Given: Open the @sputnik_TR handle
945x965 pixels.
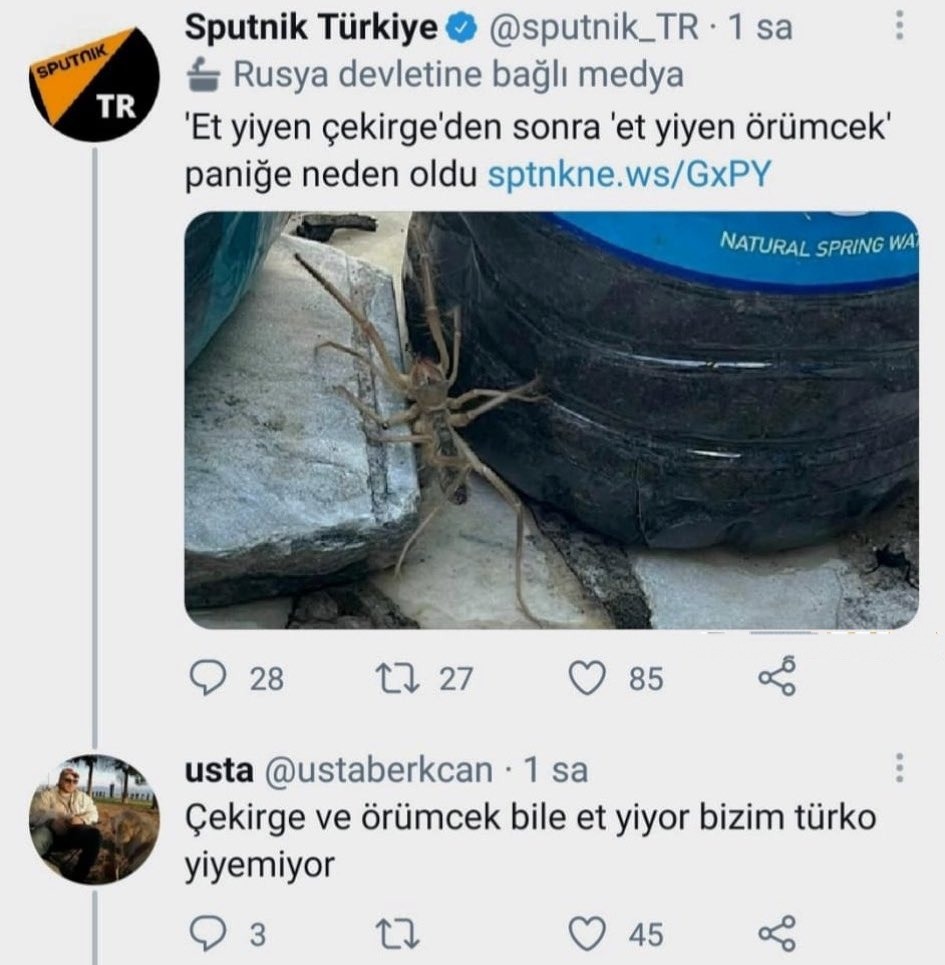Looking at the screenshot, I should (594, 28).
